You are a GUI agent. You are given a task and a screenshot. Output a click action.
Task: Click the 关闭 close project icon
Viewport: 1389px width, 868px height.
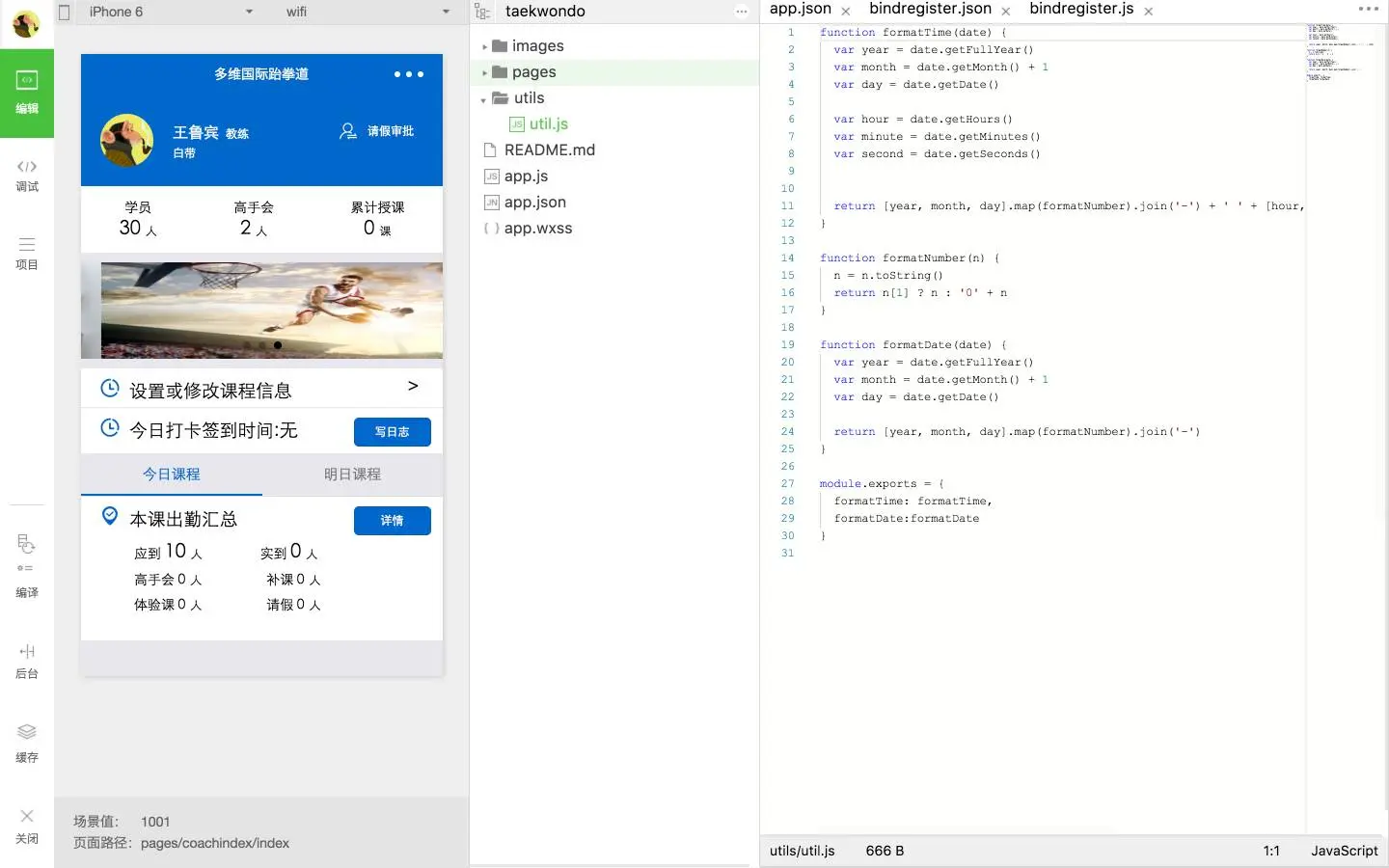click(x=27, y=827)
